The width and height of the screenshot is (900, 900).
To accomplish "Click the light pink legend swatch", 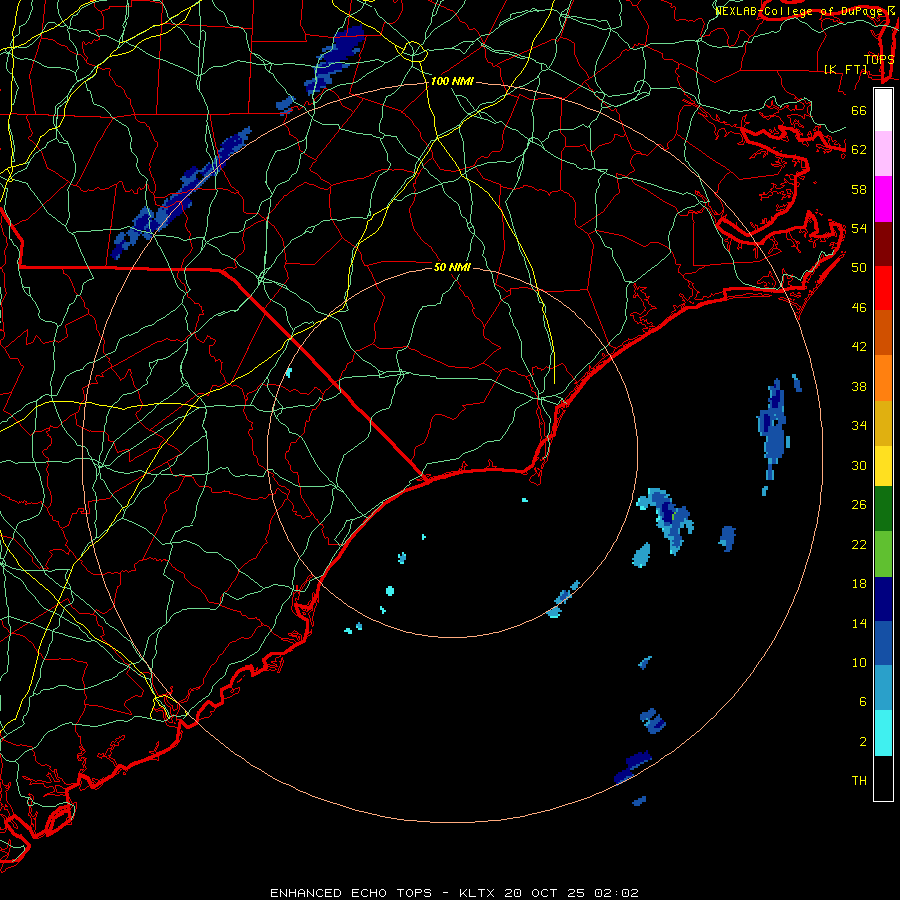I will (x=883, y=154).
